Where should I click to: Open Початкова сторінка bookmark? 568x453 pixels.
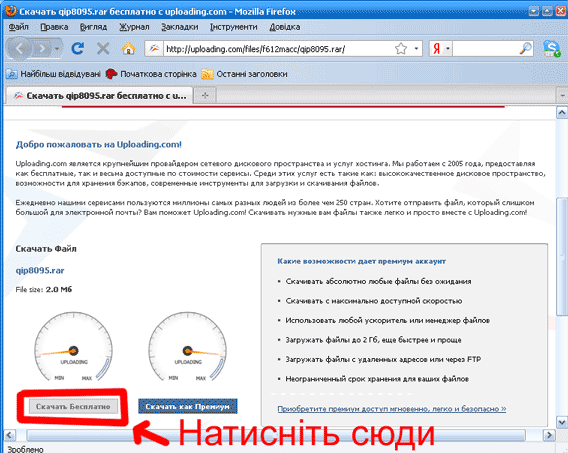pyautogui.click(x=151, y=74)
